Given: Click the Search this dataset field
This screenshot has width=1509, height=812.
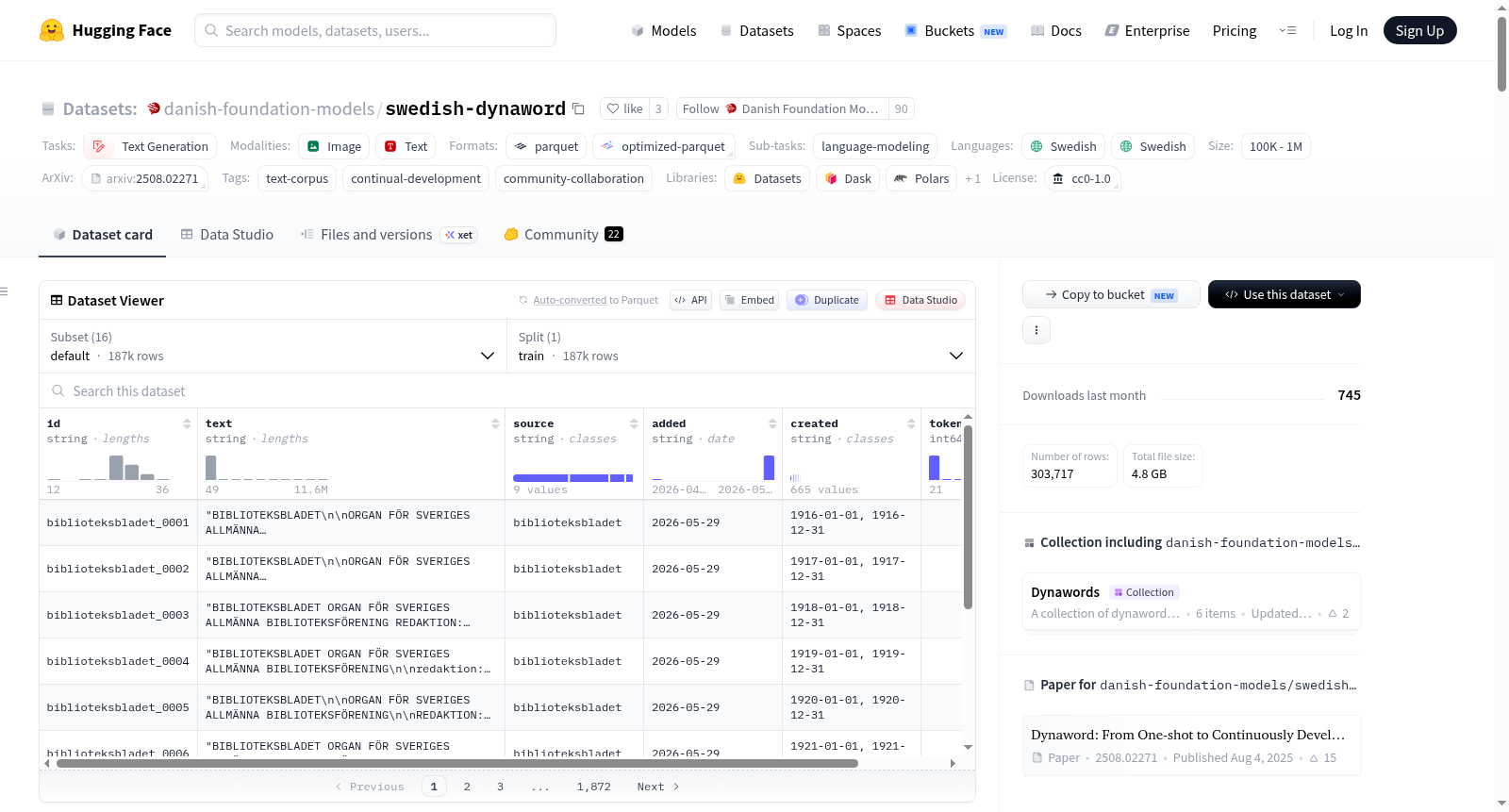Looking at the screenshot, I should pyautogui.click(x=507, y=390).
